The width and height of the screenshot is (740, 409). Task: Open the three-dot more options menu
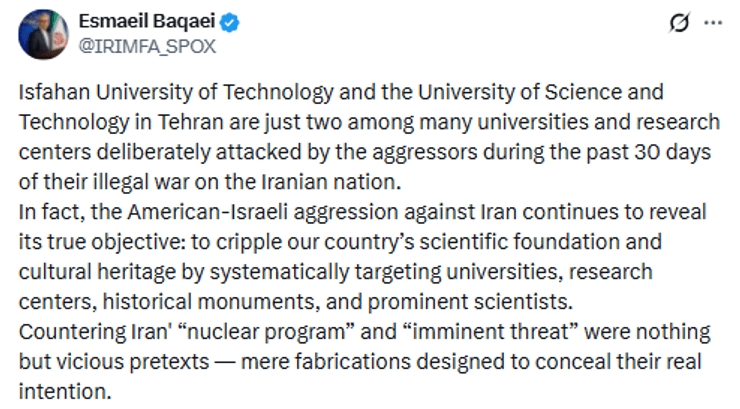coord(714,24)
